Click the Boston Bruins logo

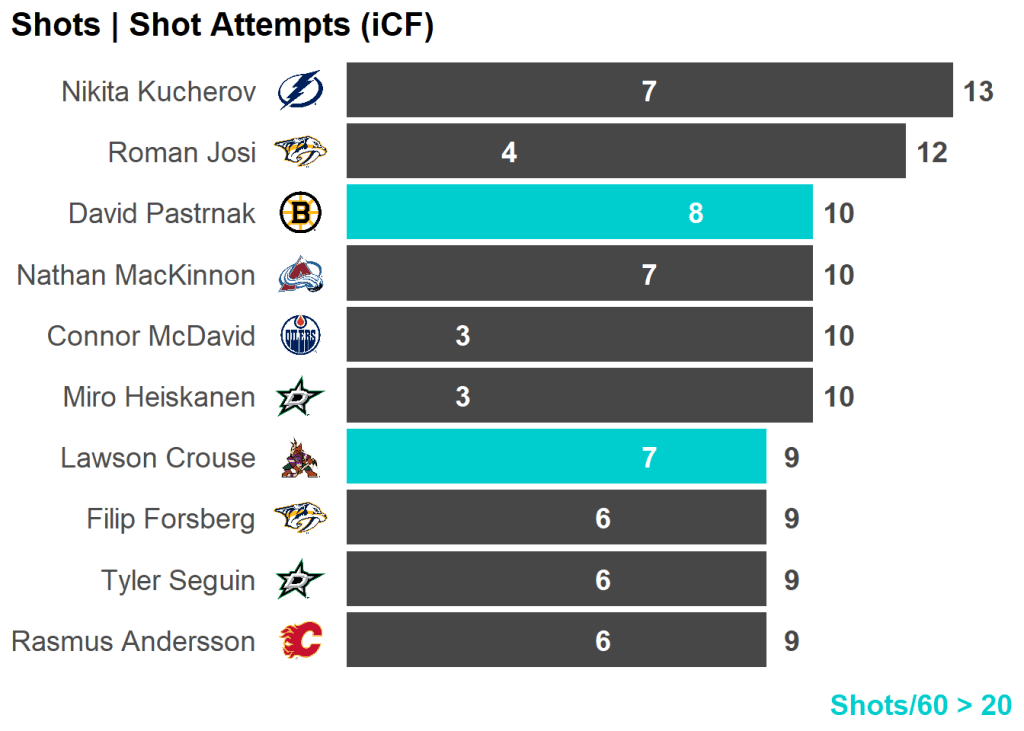[300, 213]
